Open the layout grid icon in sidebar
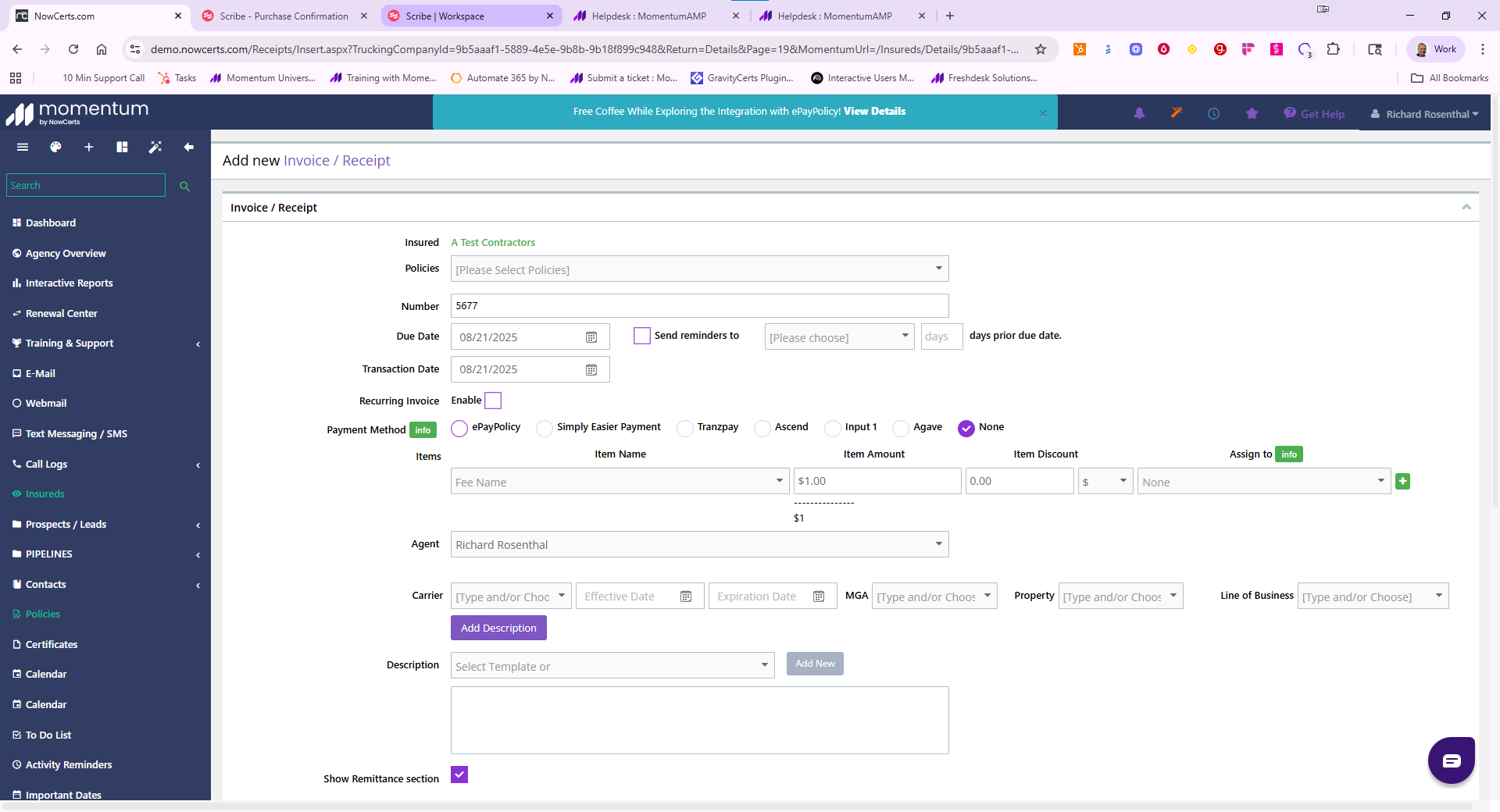This screenshot has width=1500, height=812. [122, 147]
